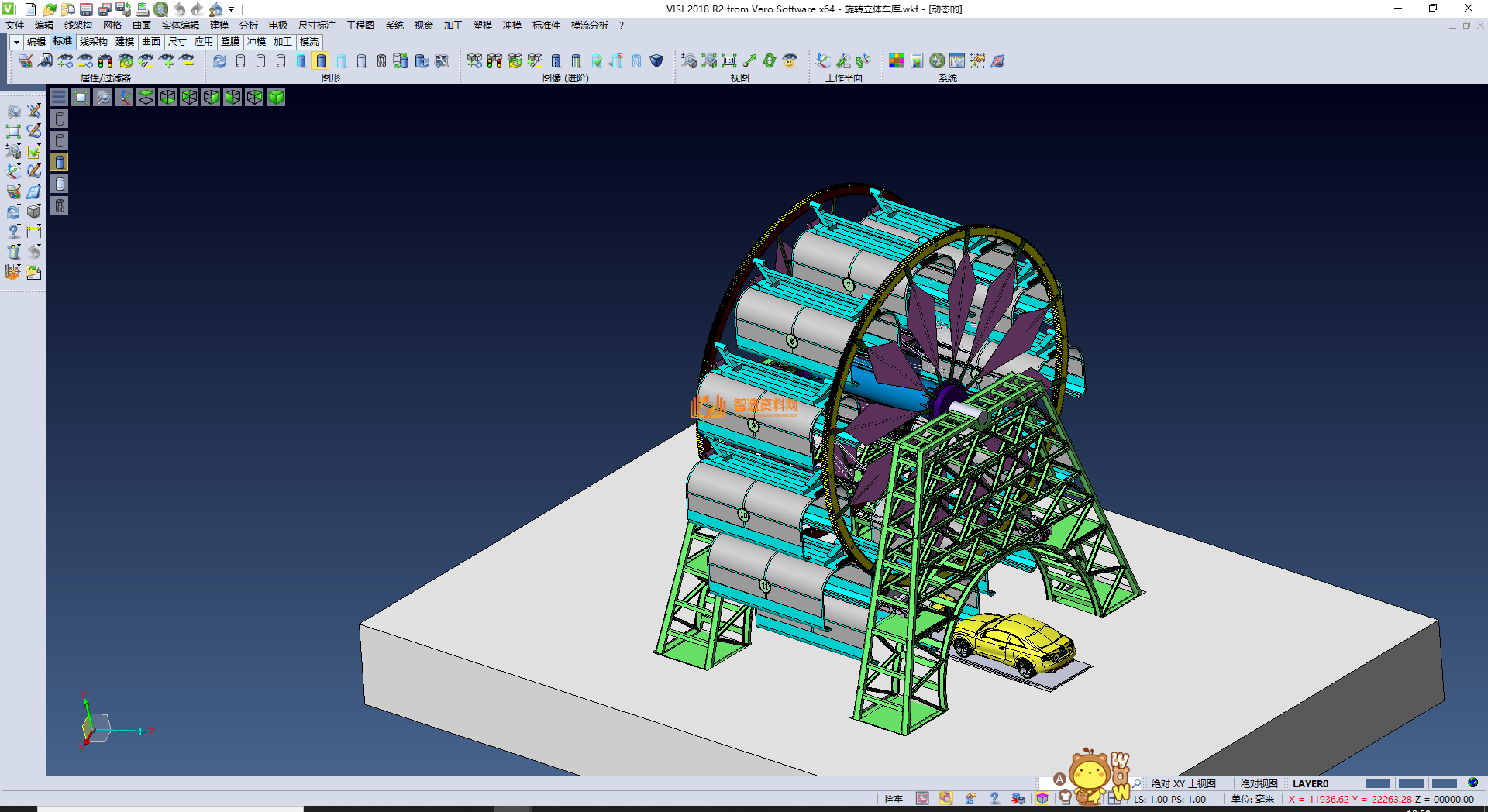
Task: Toggle the wireframe cylinder display mode
Action: pos(240,61)
